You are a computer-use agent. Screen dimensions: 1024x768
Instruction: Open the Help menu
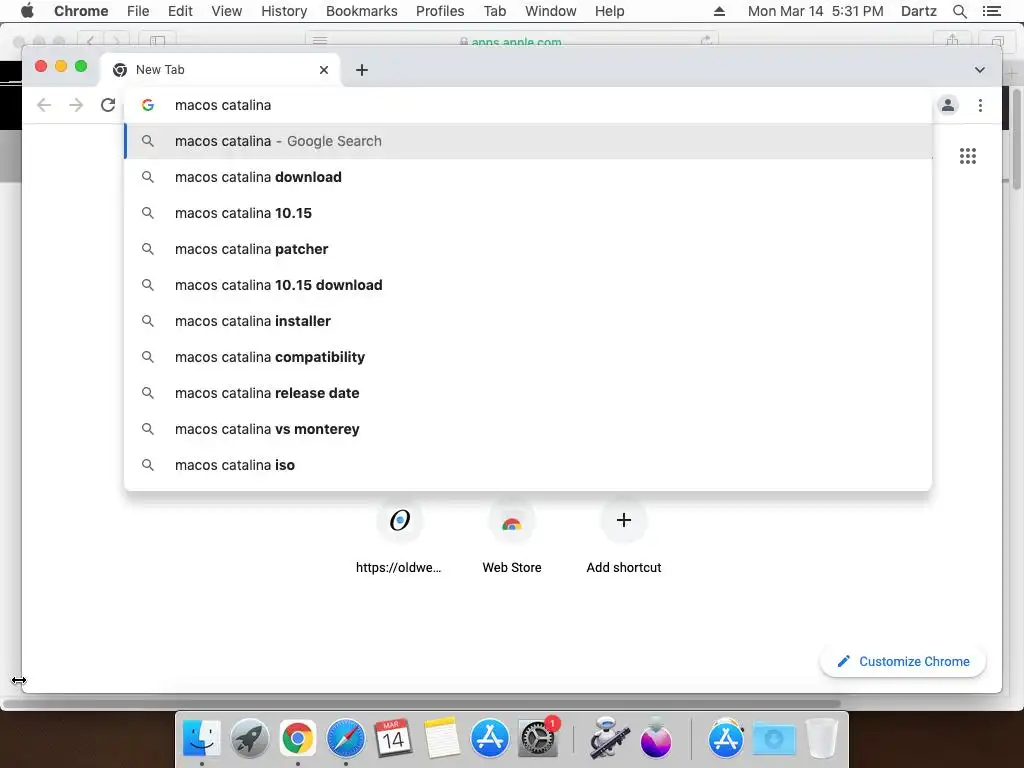pos(609,11)
